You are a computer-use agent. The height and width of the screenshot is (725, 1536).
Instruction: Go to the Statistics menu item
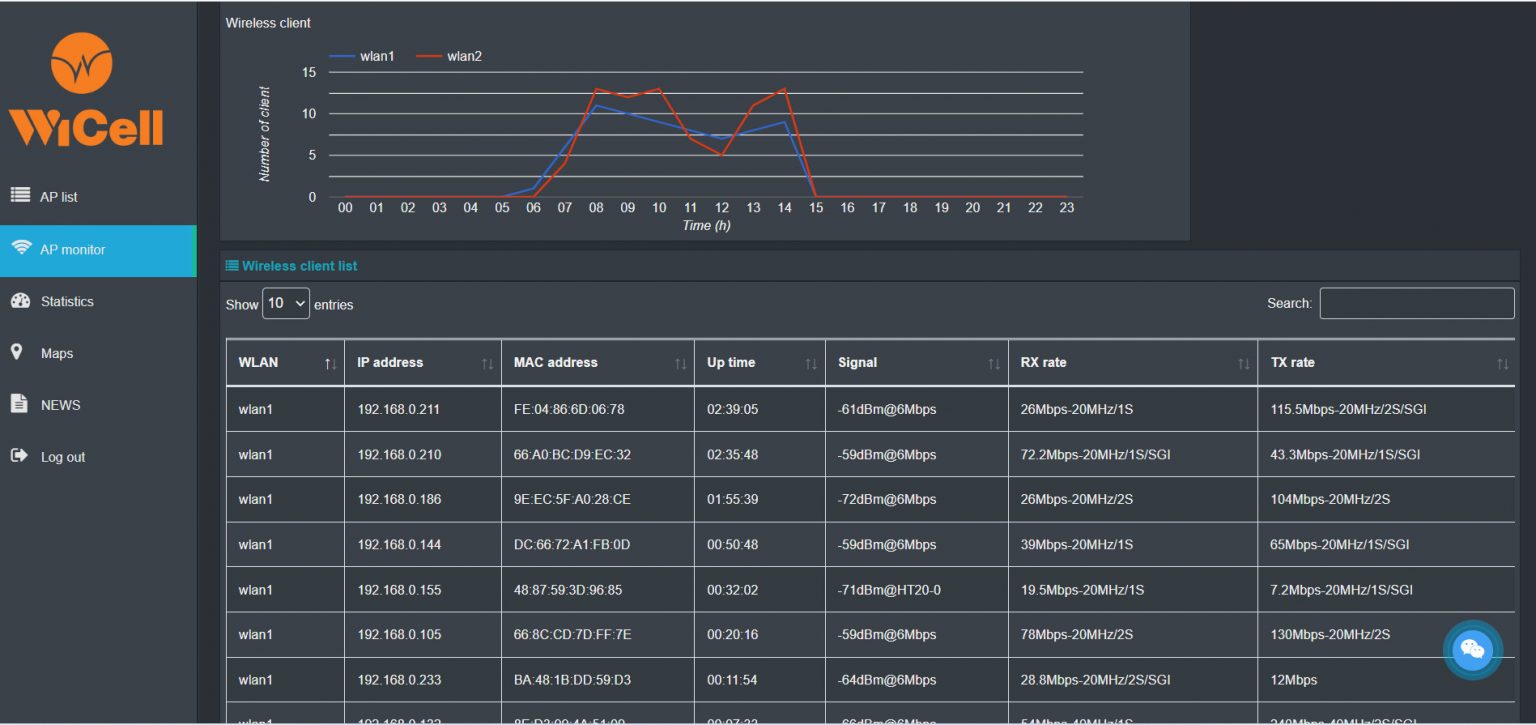coord(98,301)
